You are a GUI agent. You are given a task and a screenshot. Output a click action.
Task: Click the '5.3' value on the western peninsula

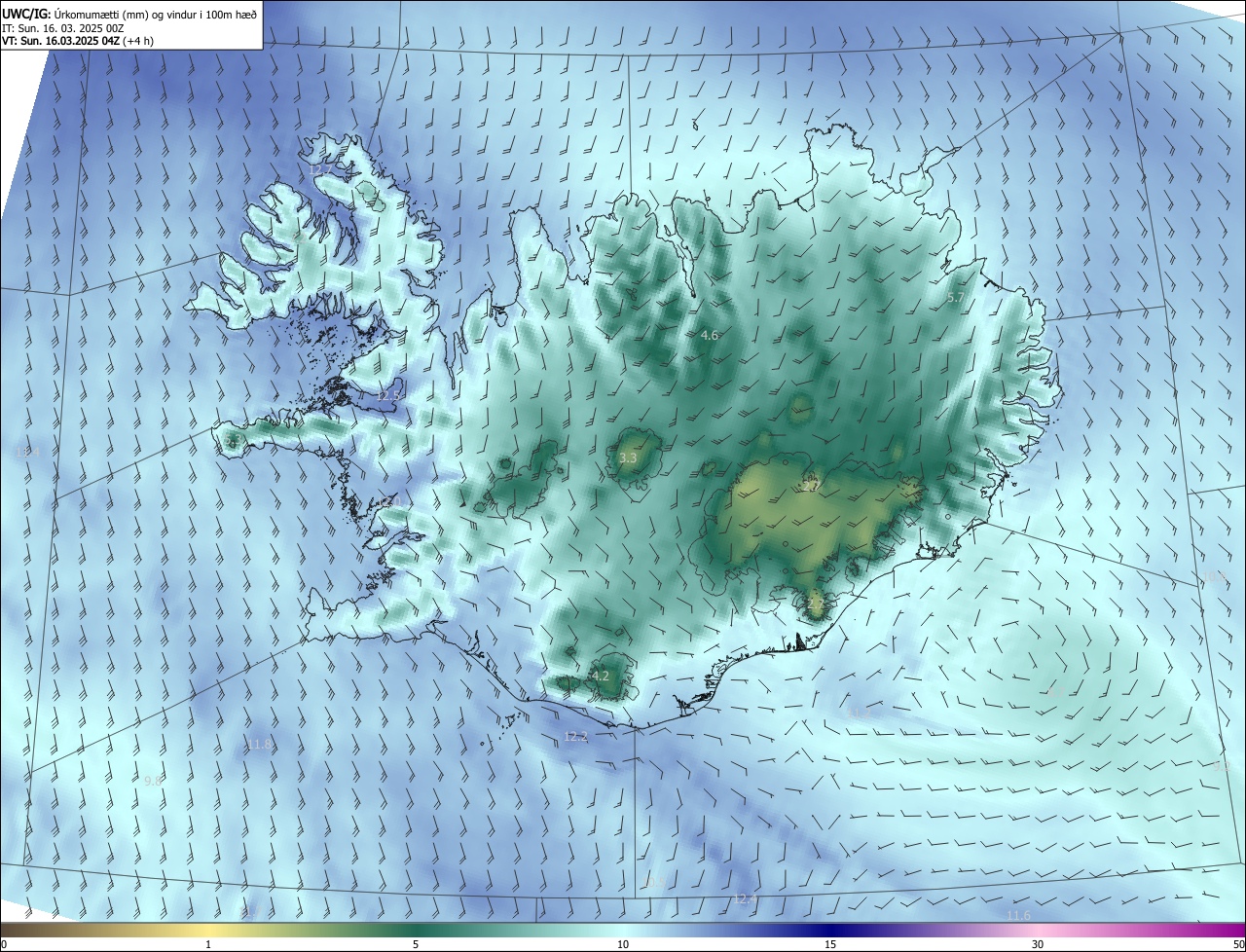pyautogui.click(x=232, y=441)
